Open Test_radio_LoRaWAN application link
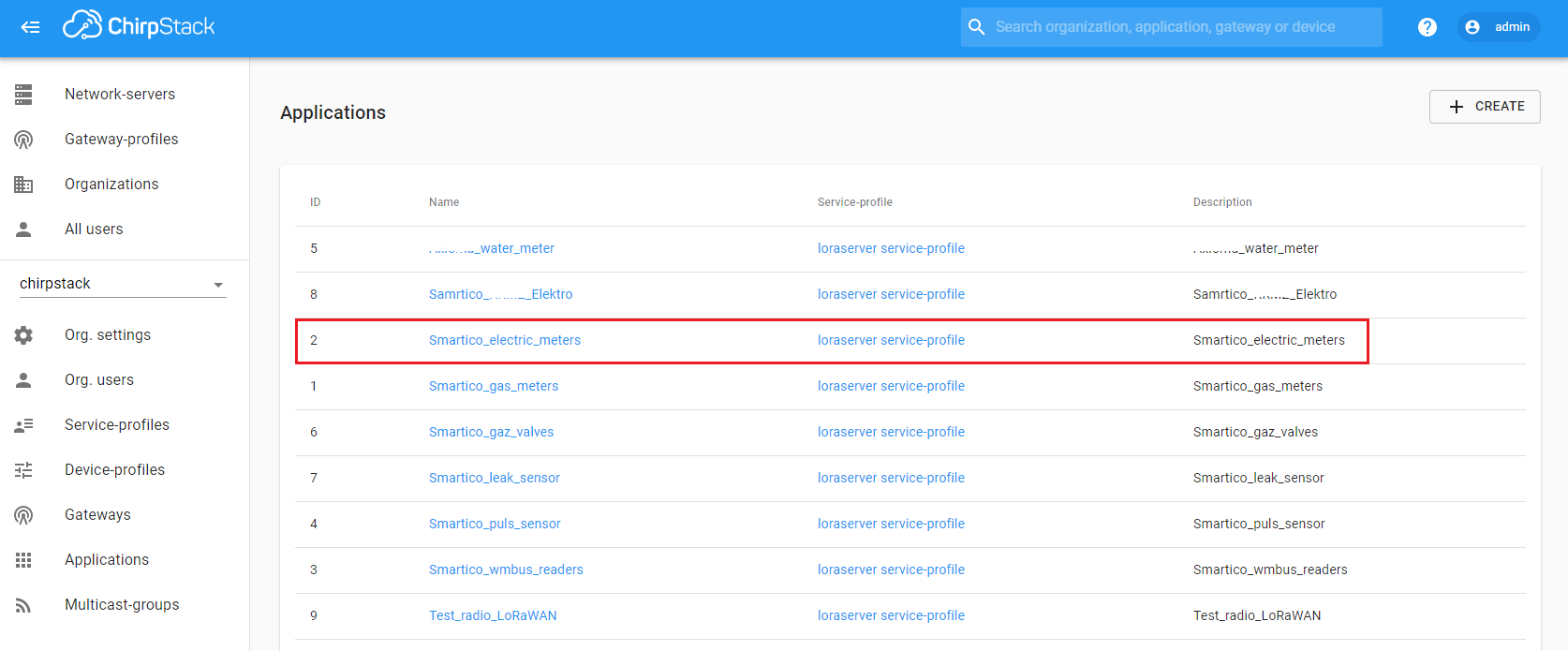Screen dimensions: 1568x651 (x=493, y=615)
